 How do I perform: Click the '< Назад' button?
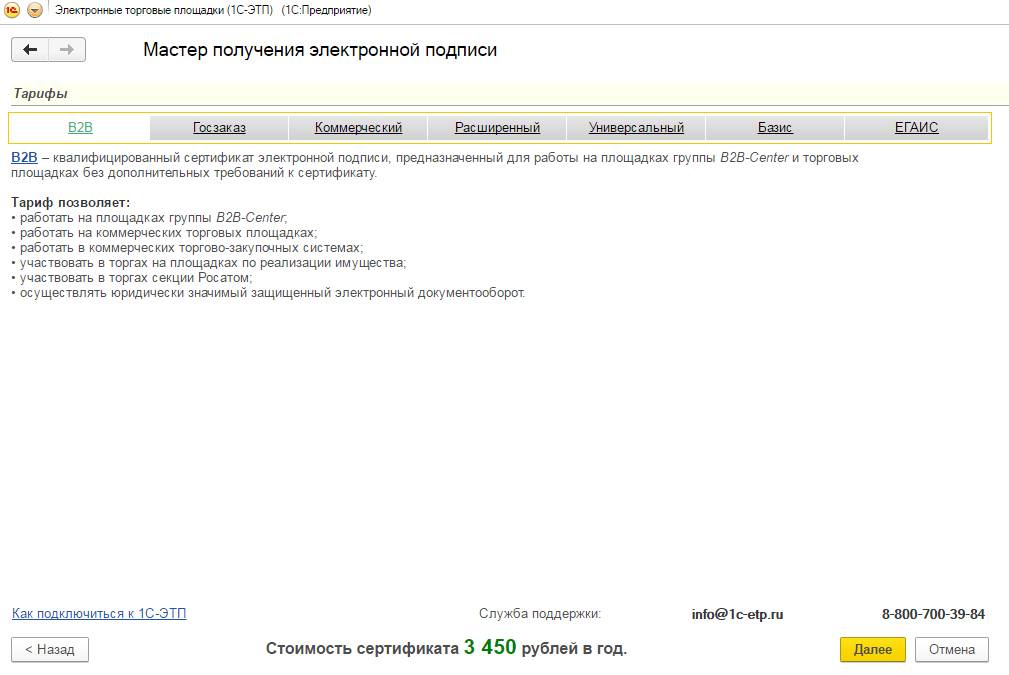point(50,649)
